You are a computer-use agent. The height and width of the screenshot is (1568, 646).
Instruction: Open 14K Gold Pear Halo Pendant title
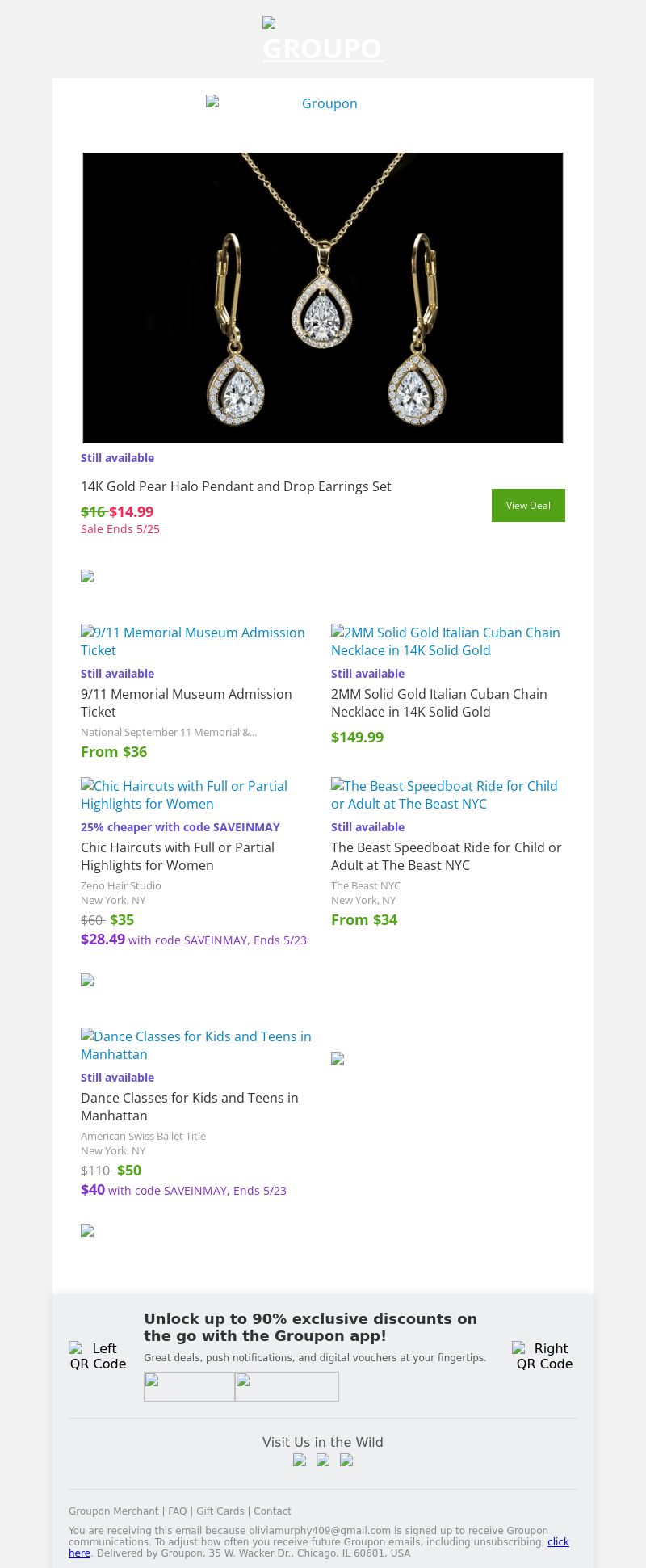coord(236,486)
